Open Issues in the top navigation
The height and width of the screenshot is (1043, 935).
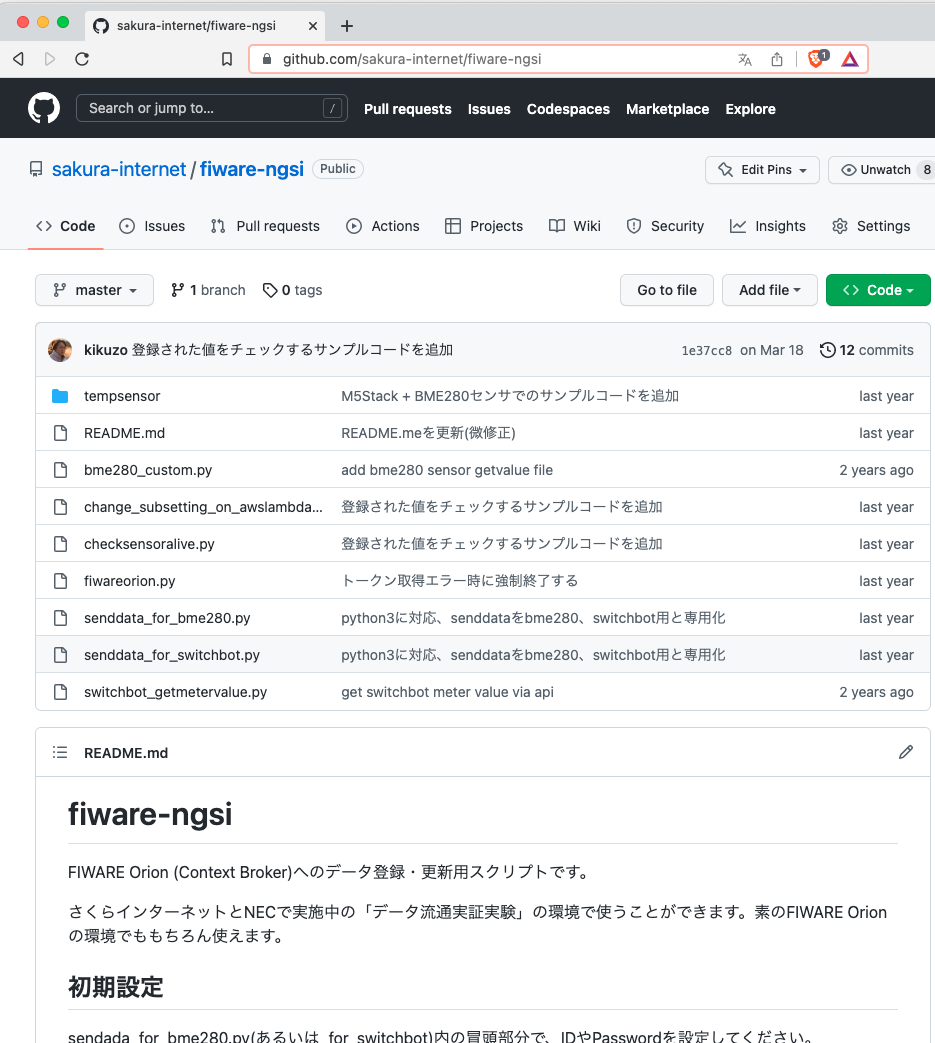click(489, 109)
